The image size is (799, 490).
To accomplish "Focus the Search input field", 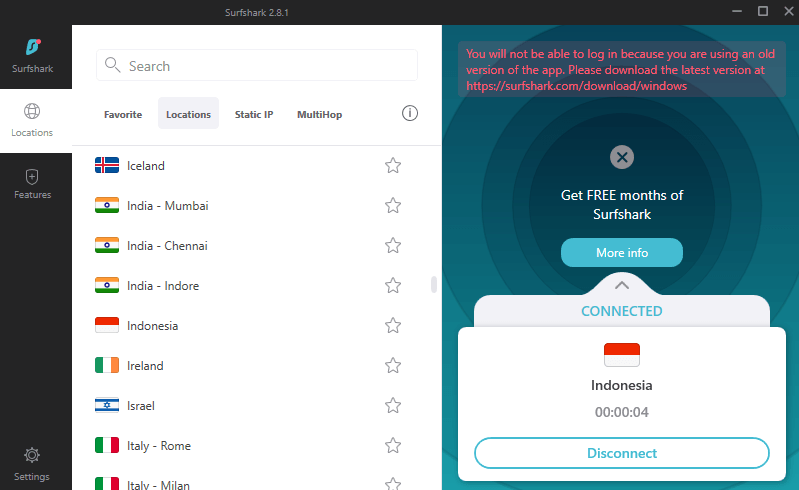I will [257, 65].
